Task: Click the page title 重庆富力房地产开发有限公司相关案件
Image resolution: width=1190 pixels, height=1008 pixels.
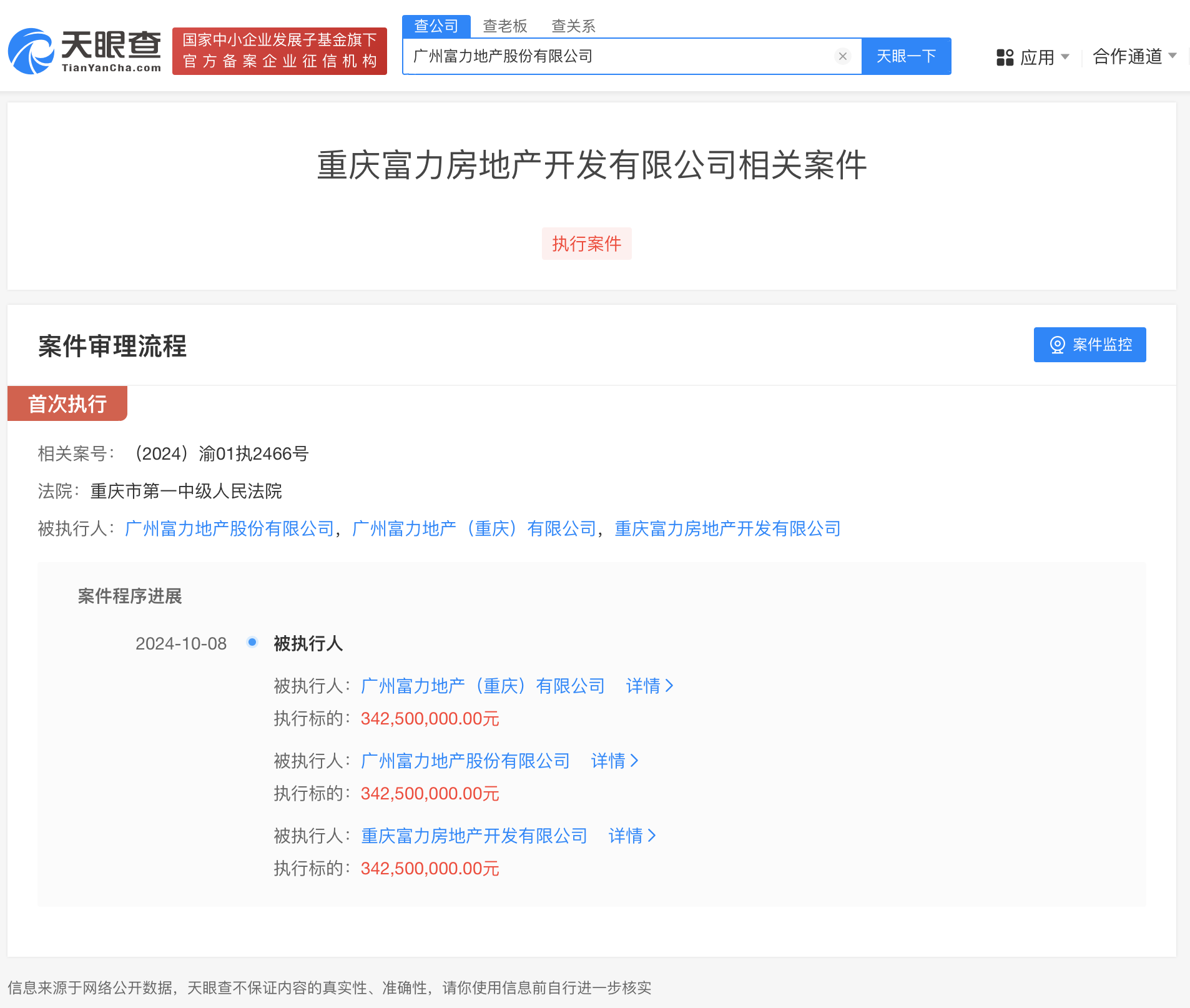Action: pyautogui.click(x=592, y=166)
